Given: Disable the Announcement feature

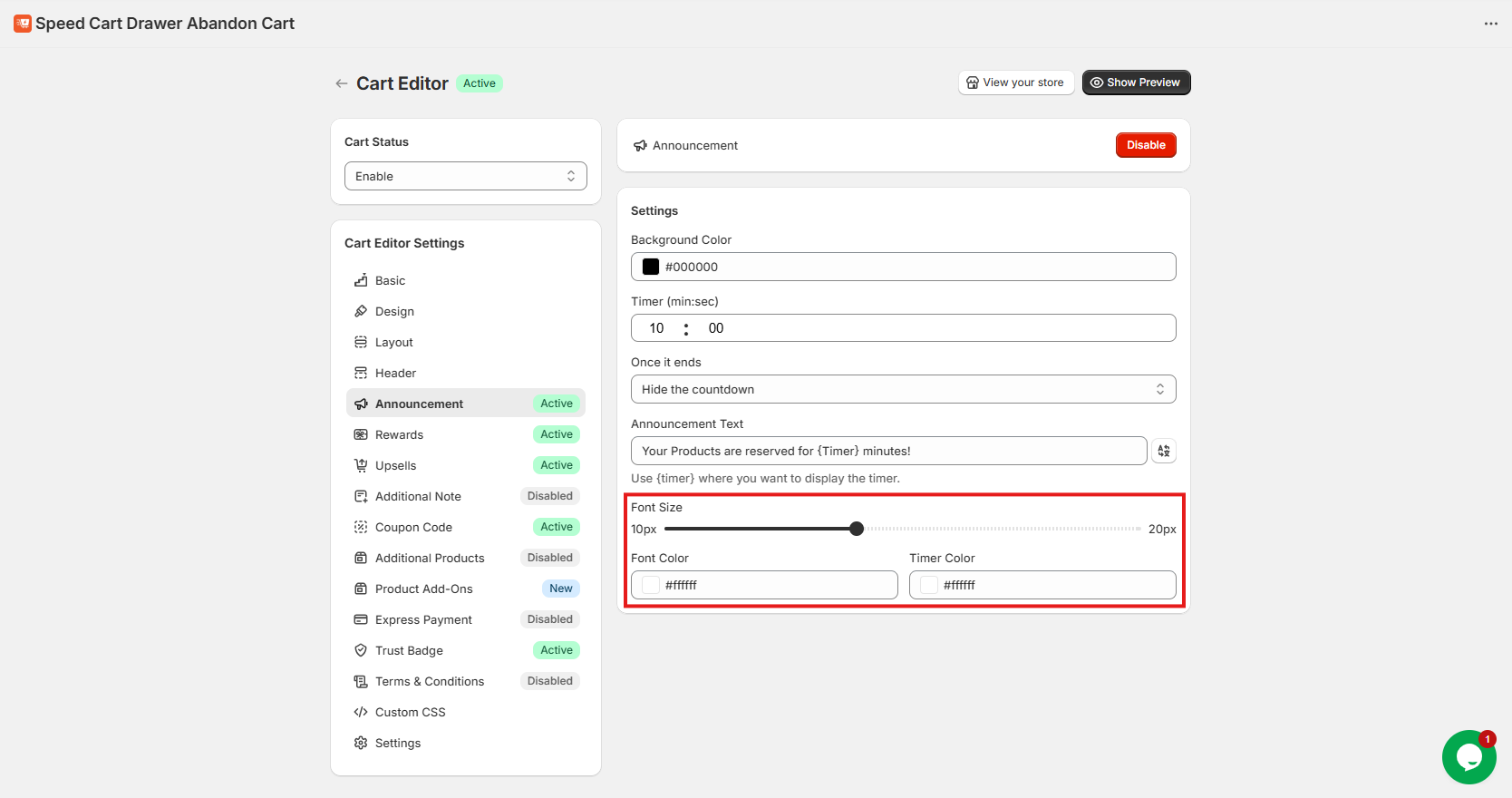Looking at the screenshot, I should pos(1145,145).
